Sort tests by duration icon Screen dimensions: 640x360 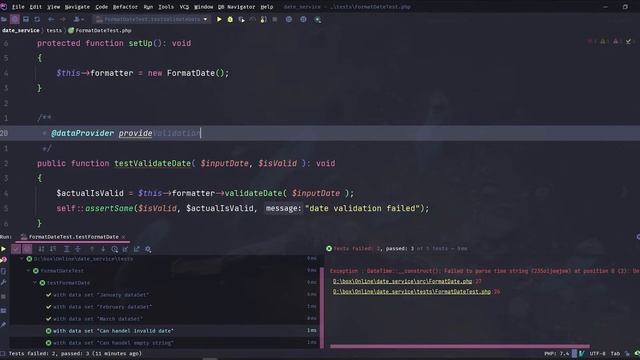pos(53,249)
